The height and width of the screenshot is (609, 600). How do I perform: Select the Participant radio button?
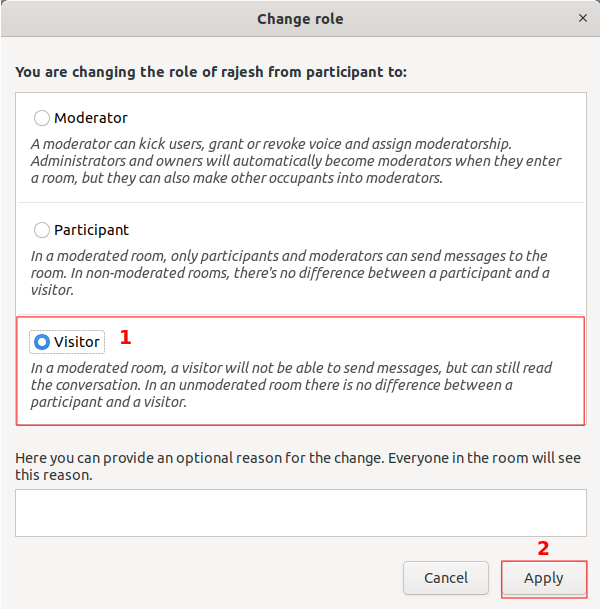42,230
